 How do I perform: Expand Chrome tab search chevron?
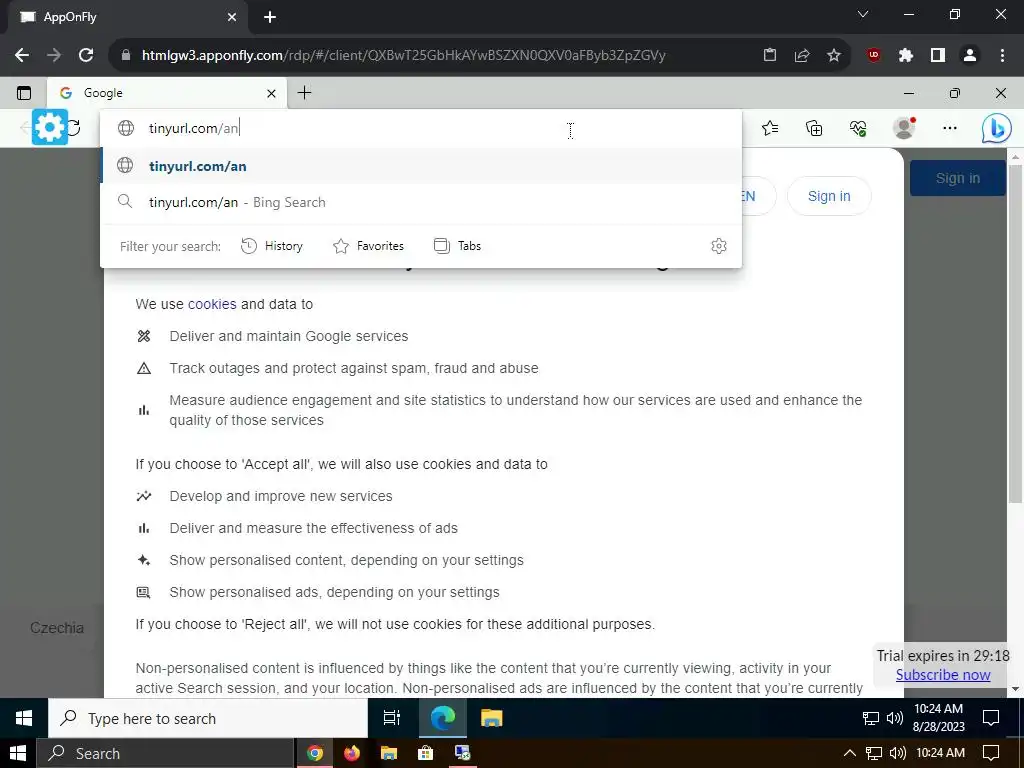pyautogui.click(x=863, y=14)
